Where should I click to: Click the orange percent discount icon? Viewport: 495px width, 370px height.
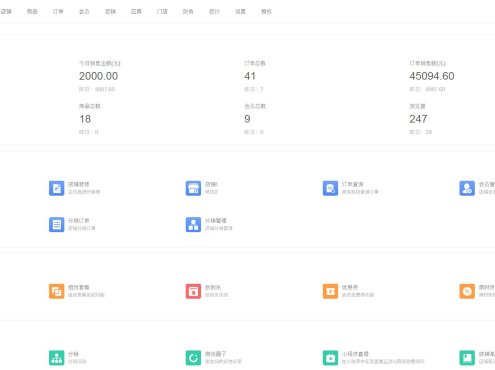click(x=467, y=291)
